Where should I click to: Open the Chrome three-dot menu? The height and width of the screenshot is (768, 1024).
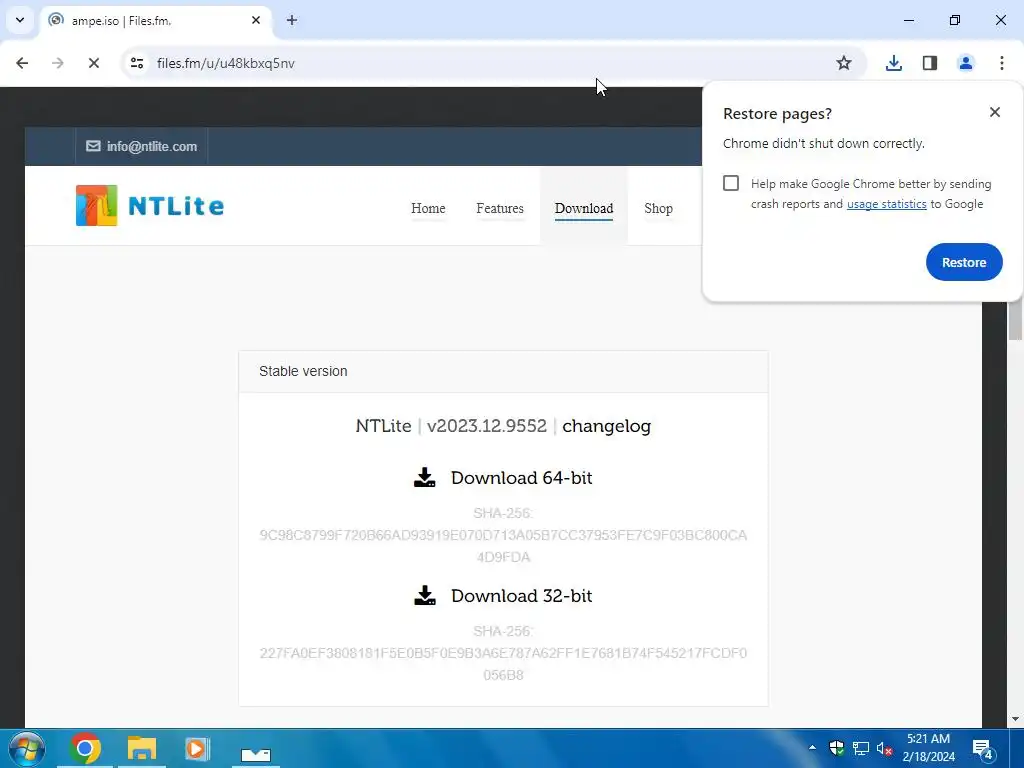tap(1002, 63)
